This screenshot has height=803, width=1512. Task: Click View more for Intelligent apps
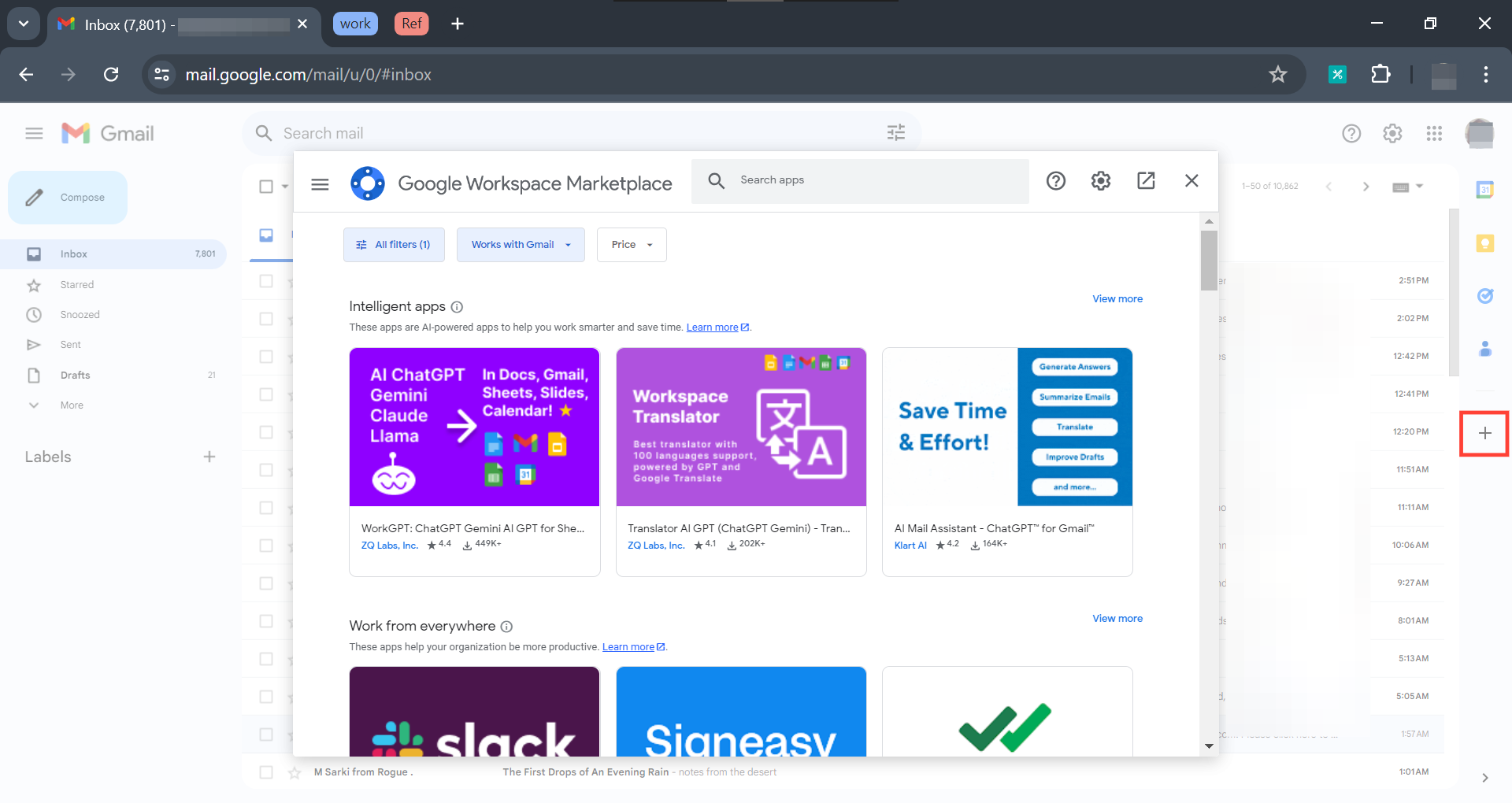1117,299
